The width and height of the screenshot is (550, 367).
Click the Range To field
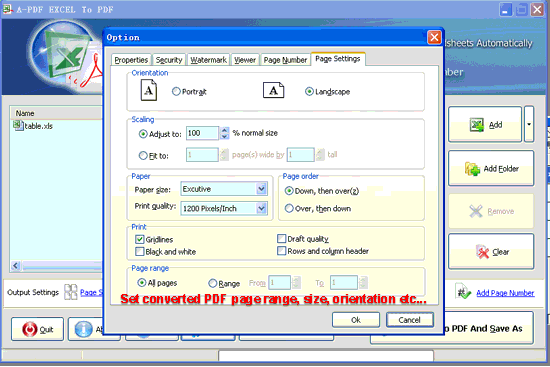click(344, 282)
